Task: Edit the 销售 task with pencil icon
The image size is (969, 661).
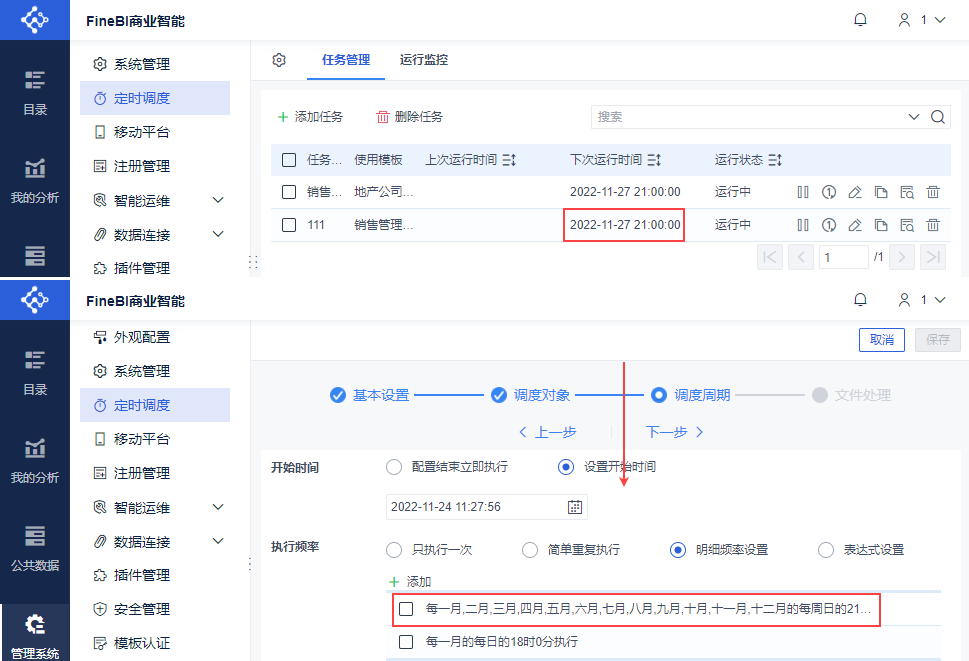Action: (x=855, y=192)
